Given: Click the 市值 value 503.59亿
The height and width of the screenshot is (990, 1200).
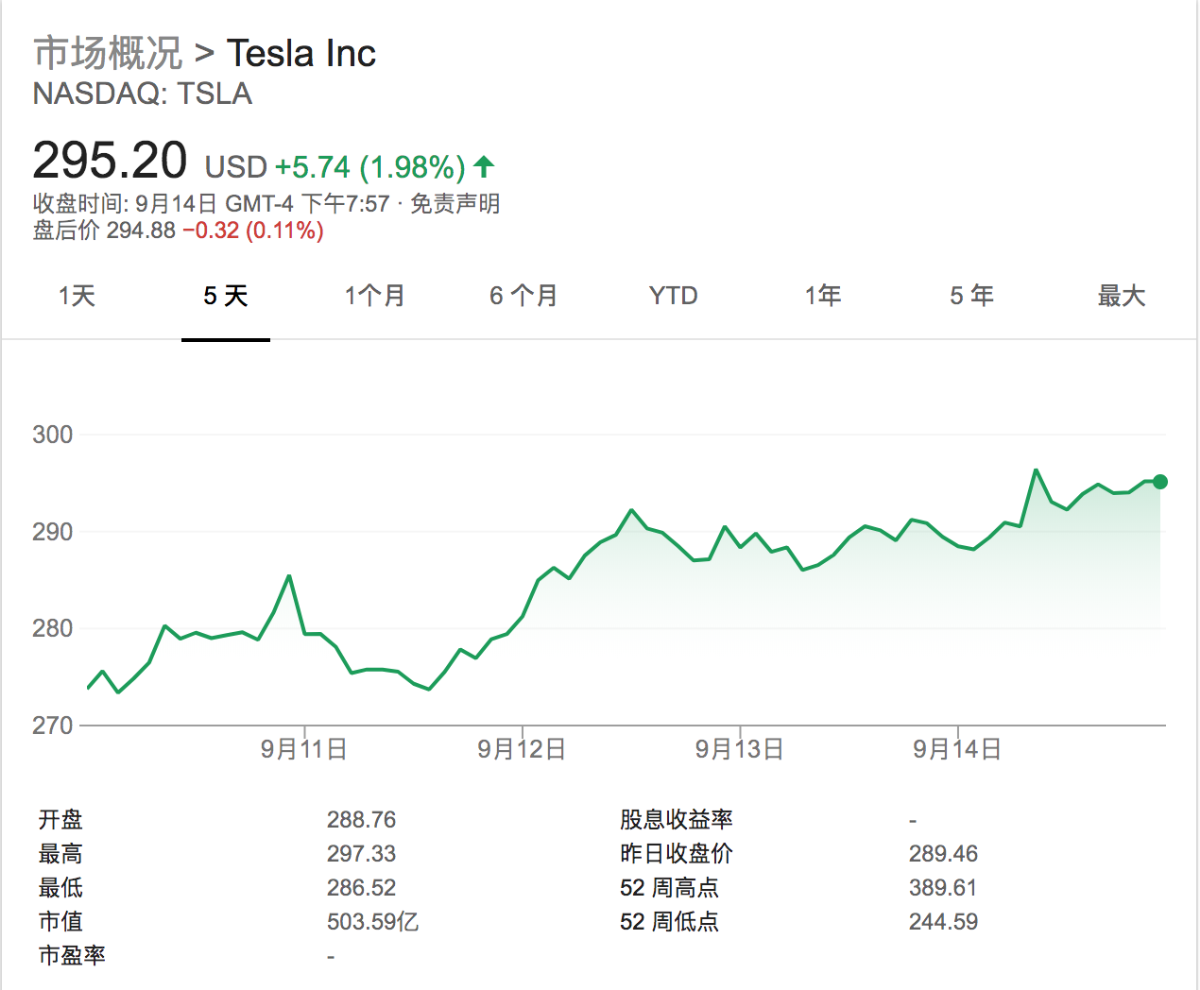Looking at the screenshot, I should 372,922.
